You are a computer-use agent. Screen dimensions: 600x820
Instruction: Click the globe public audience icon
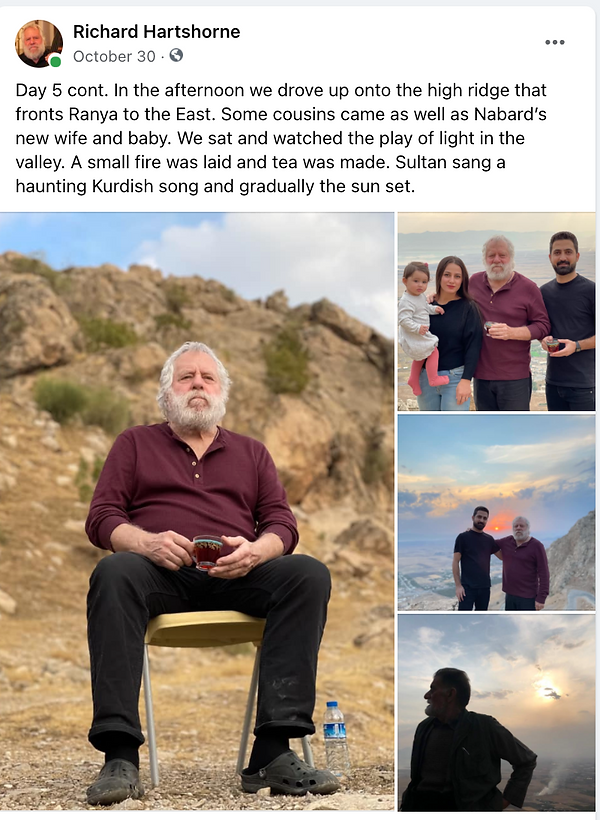176,55
